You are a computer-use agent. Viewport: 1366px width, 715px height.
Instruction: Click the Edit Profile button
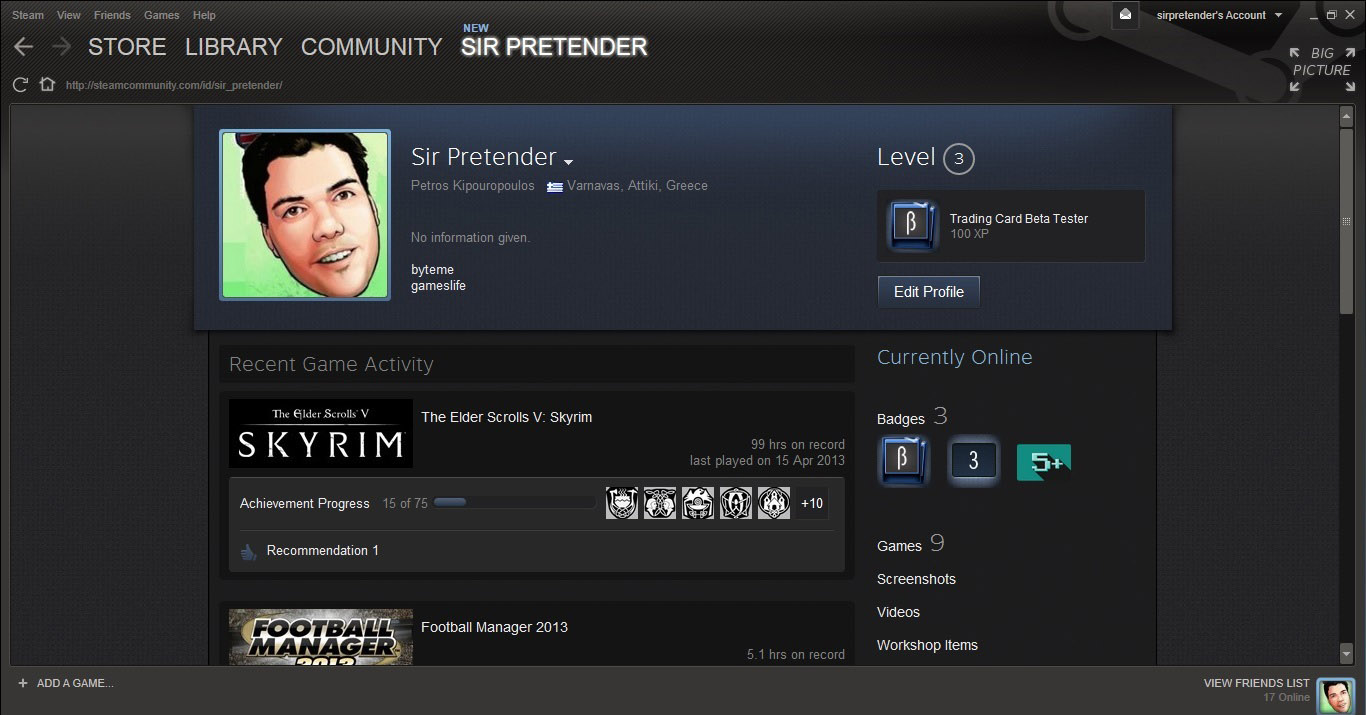(929, 292)
